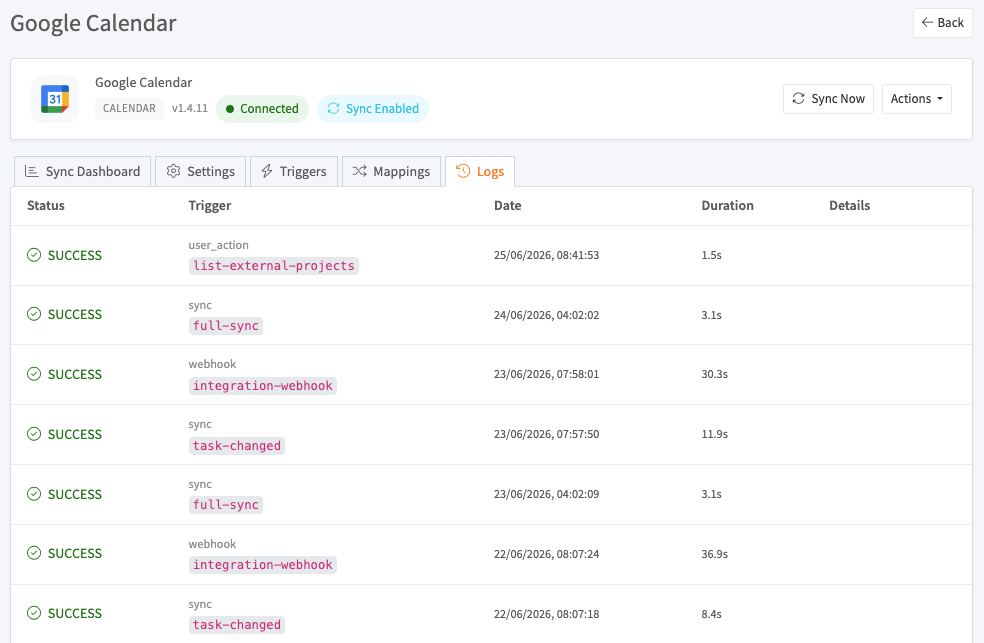984x643 pixels.
Task: Click the Logs history clock icon
Action: click(463, 171)
